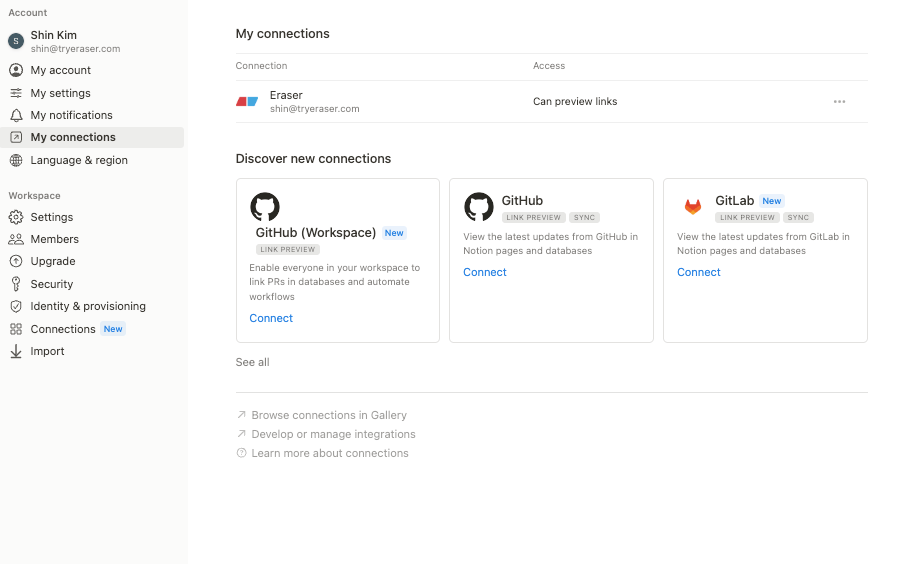
Task: Click the Security key icon
Action: pyautogui.click(x=16, y=284)
